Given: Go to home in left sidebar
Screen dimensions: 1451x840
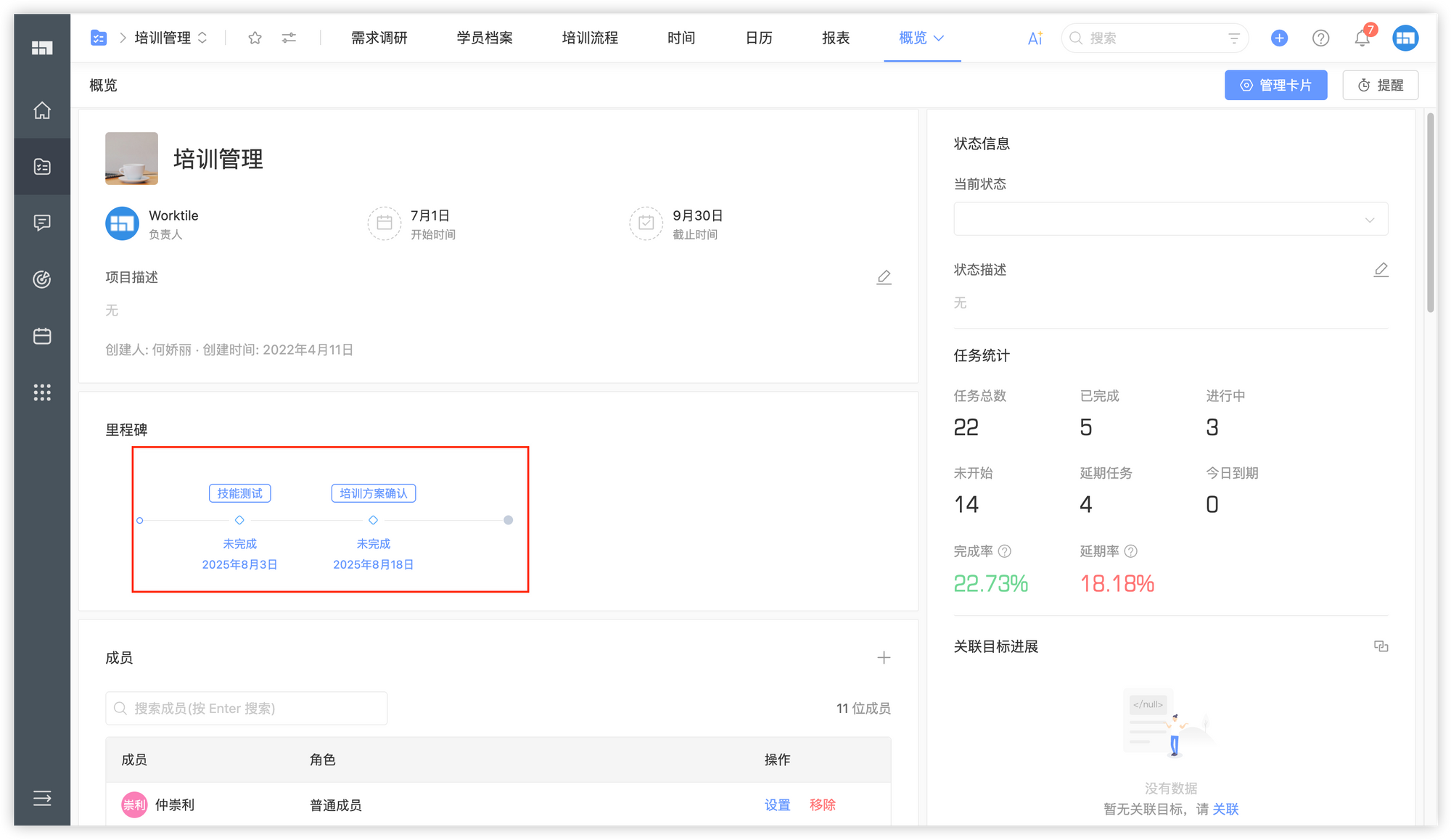Looking at the screenshot, I should point(42,110).
